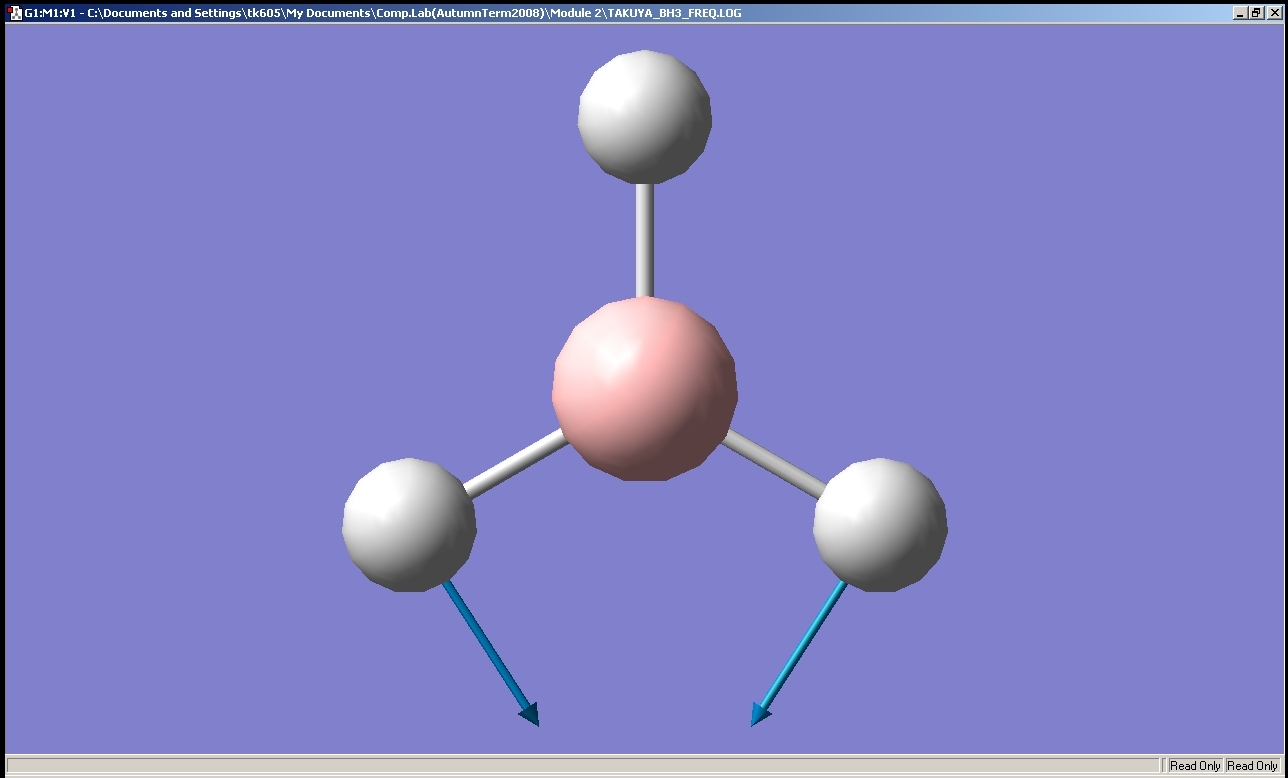Restore down the molecule view window
Image resolution: width=1288 pixels, height=778 pixels.
pos(1257,13)
